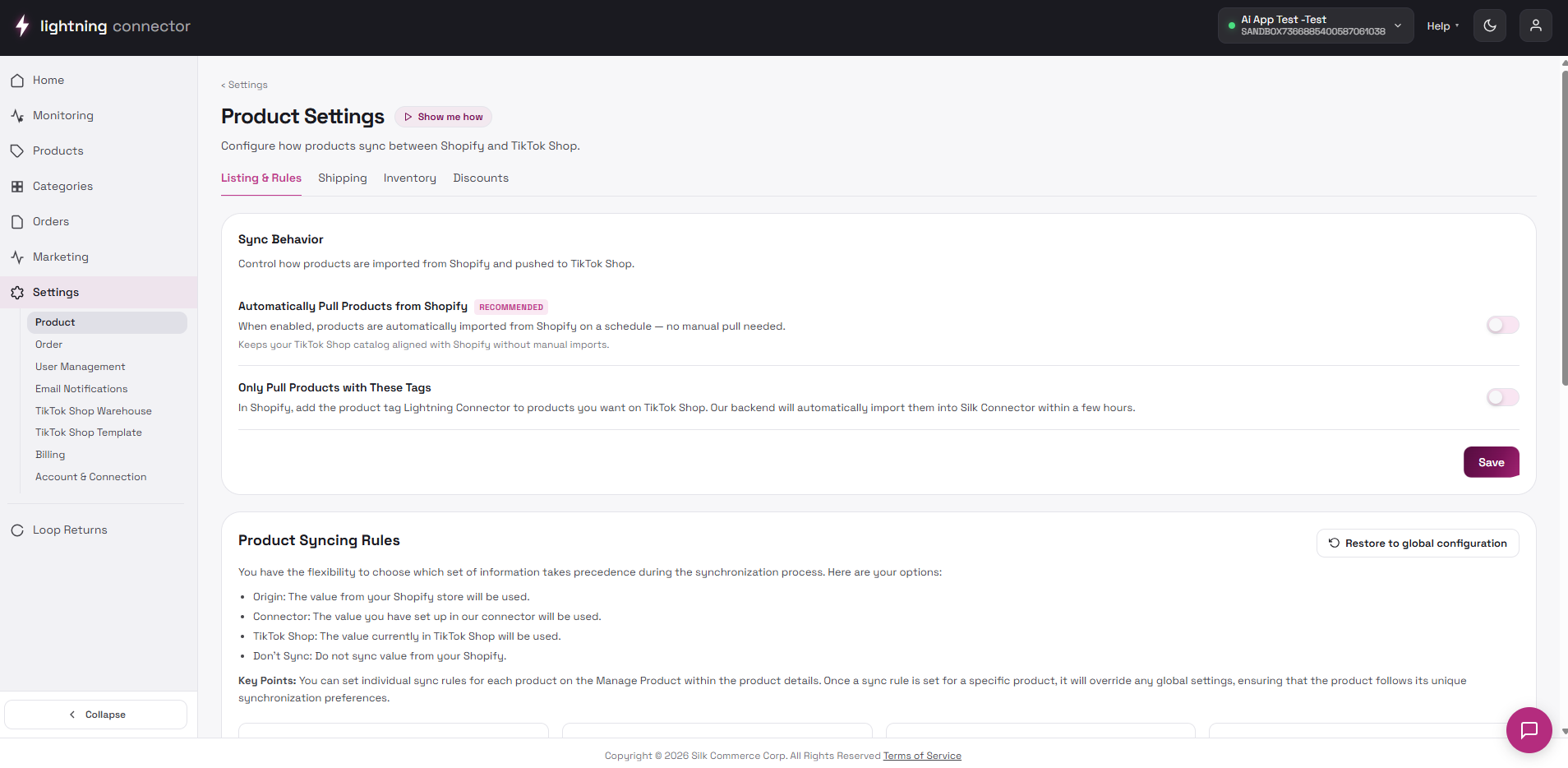
Task: Click the page vertical scrollbar
Action: pos(1564,228)
